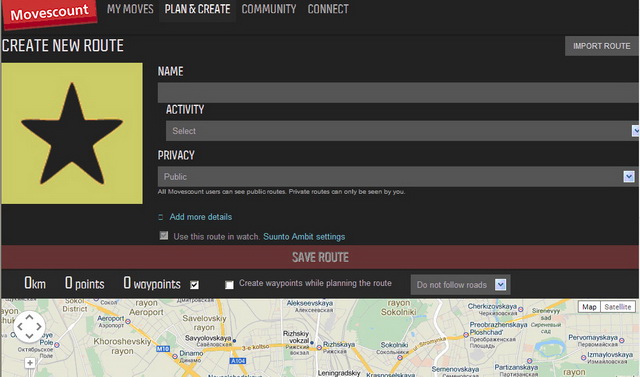
Task: Toggle the waypoints visibility checkbox
Action: pos(194,285)
